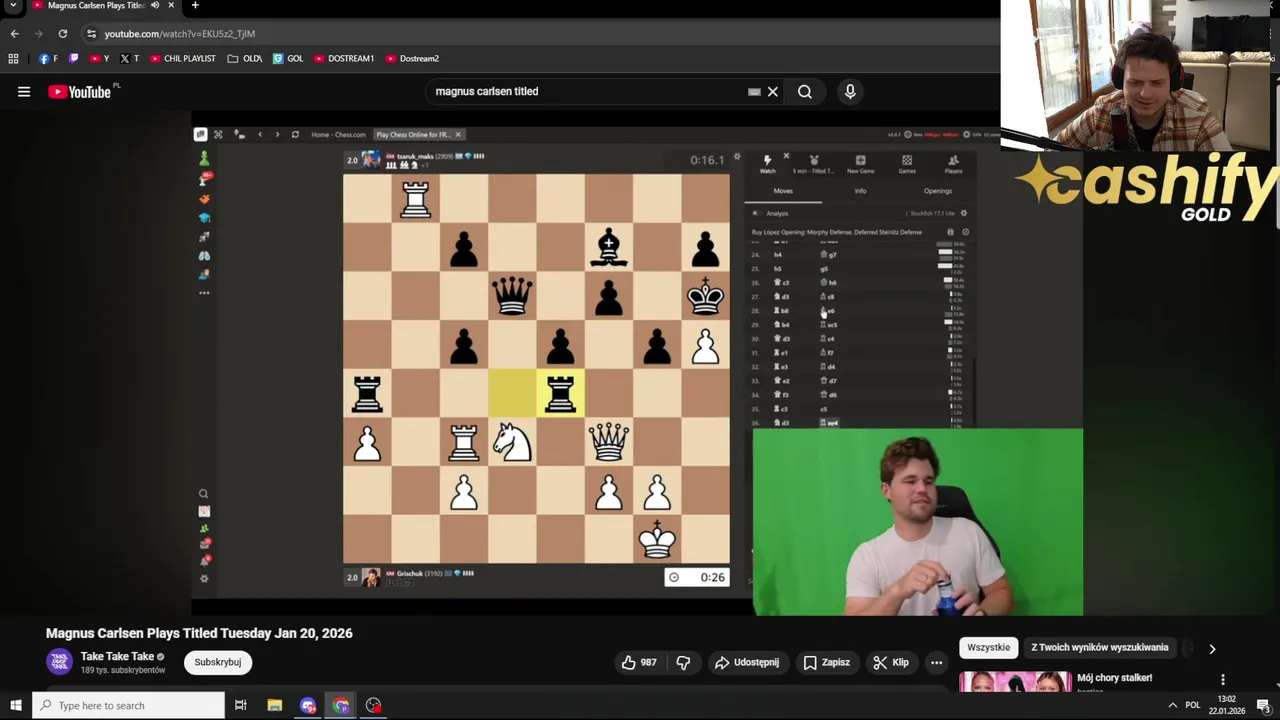Image resolution: width=1280 pixels, height=720 pixels.
Task: Select 'Z Twoich wyników wyszukiwania' chip
Action: click(1100, 648)
